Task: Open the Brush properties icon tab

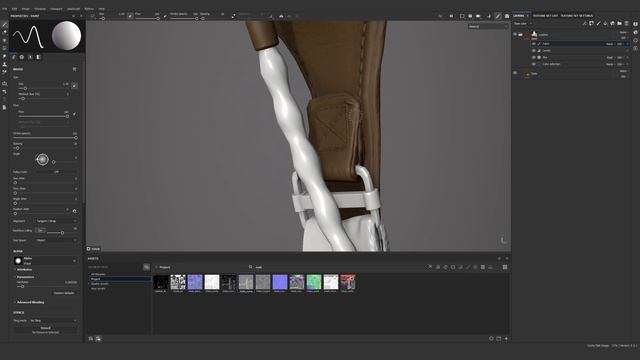Action: (14, 57)
